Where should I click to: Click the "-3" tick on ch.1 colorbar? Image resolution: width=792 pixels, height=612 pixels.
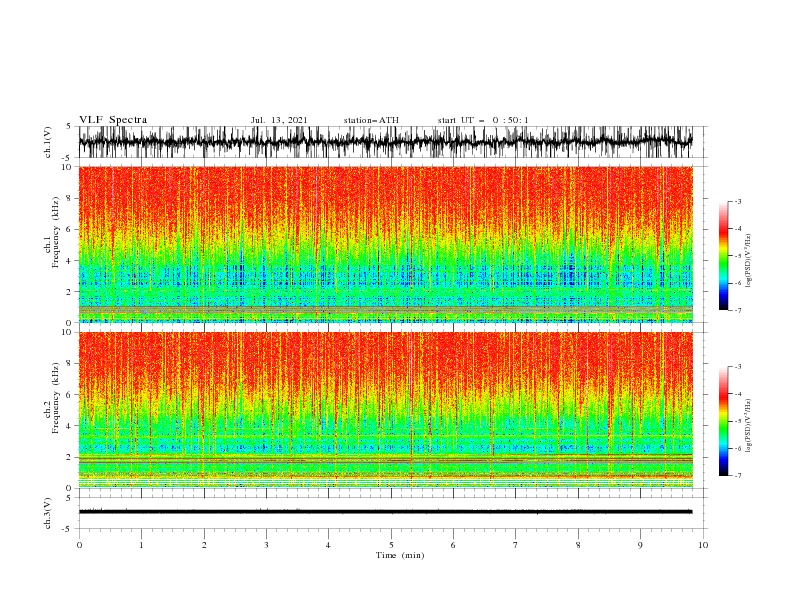click(x=737, y=201)
